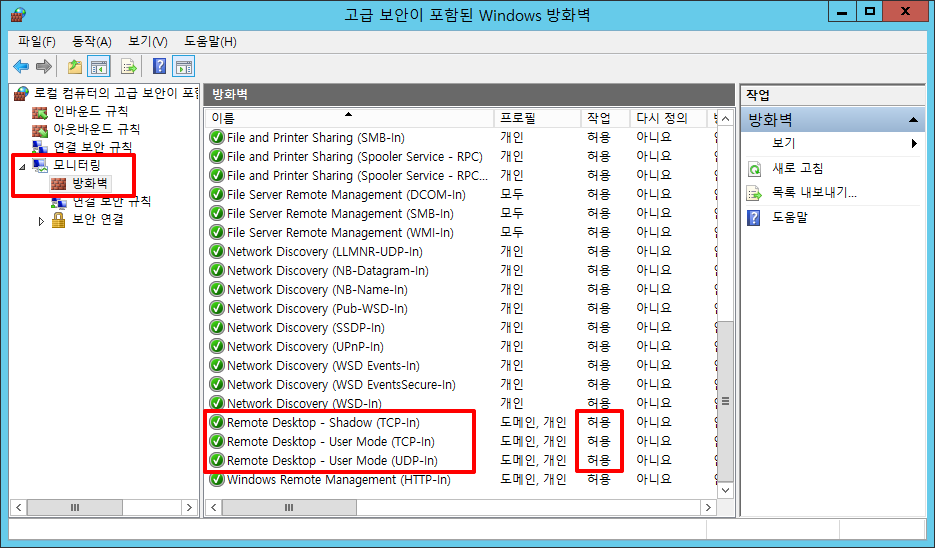Click green check icon of Network Discovery (UPnP-In)

tap(217, 346)
